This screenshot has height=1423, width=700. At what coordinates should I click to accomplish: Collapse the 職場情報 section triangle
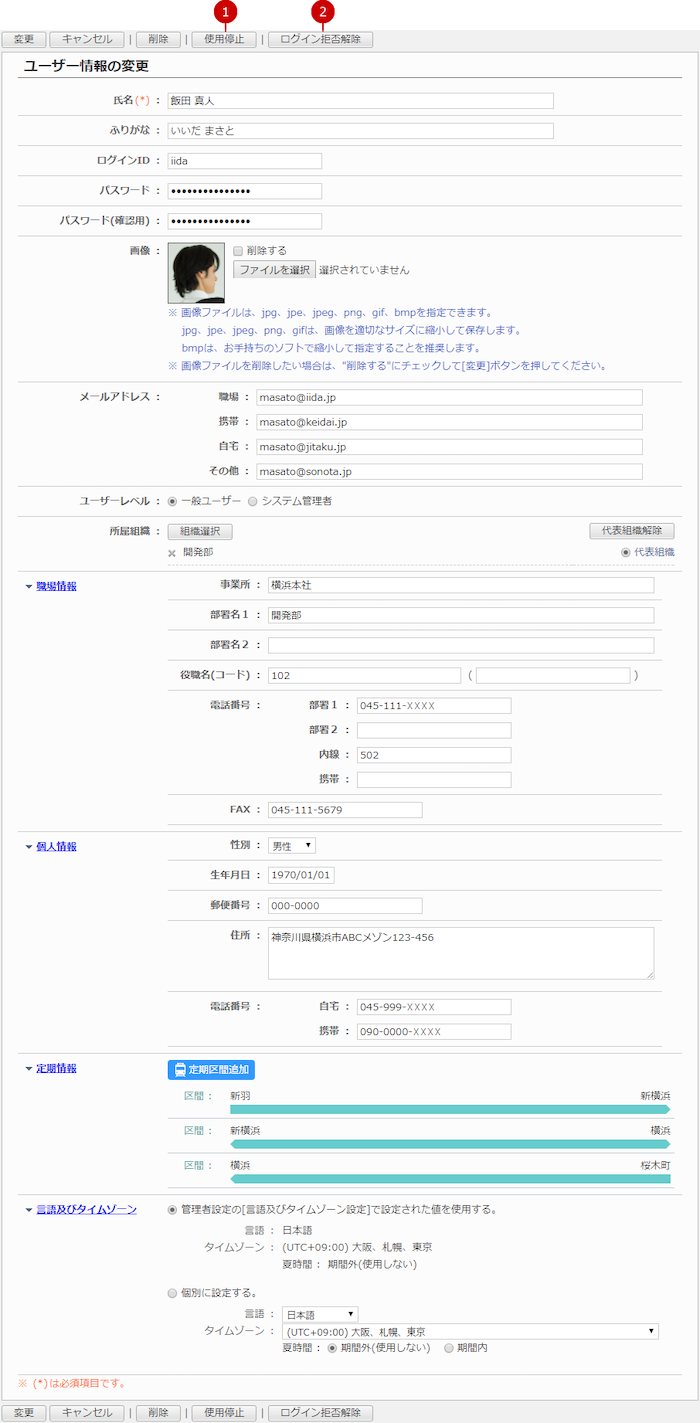click(x=29, y=587)
